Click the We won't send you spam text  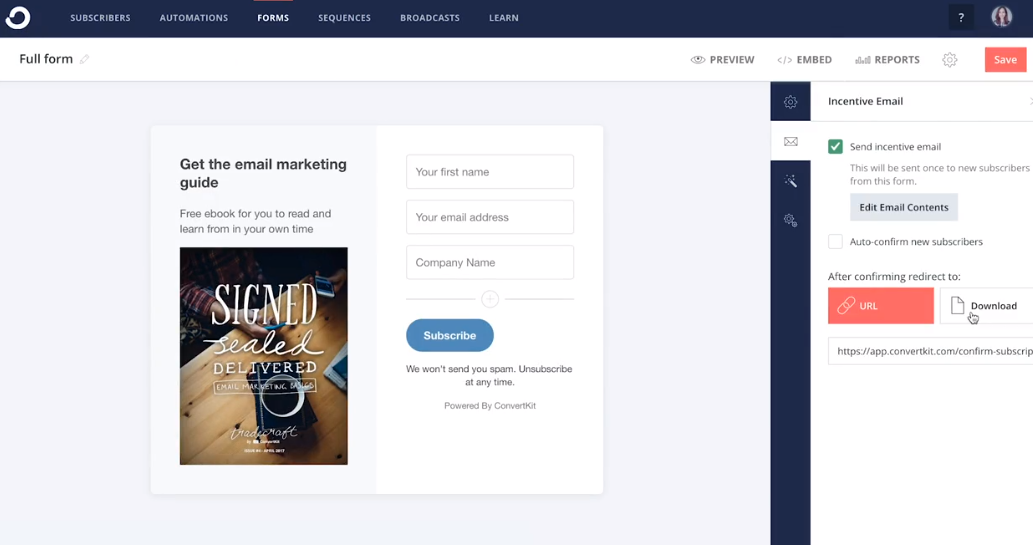[x=489, y=375]
